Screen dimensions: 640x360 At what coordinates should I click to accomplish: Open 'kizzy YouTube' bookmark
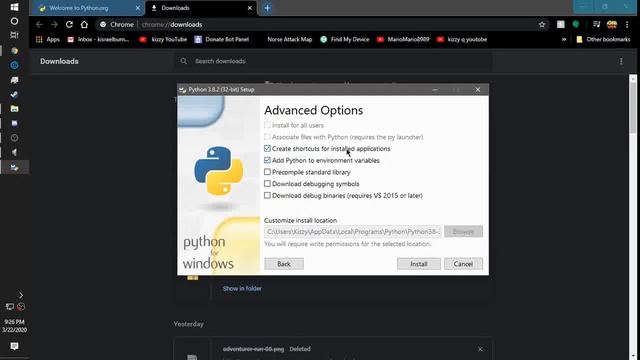pos(163,40)
